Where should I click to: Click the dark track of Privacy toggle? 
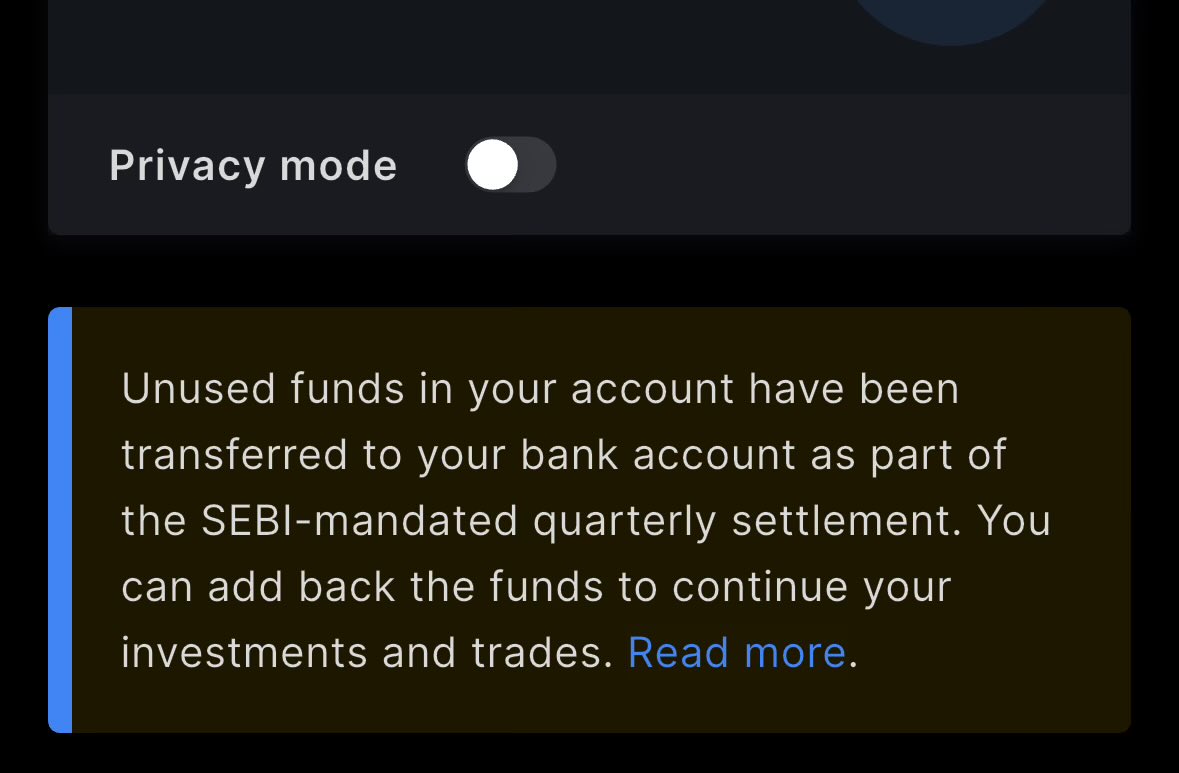pos(537,165)
